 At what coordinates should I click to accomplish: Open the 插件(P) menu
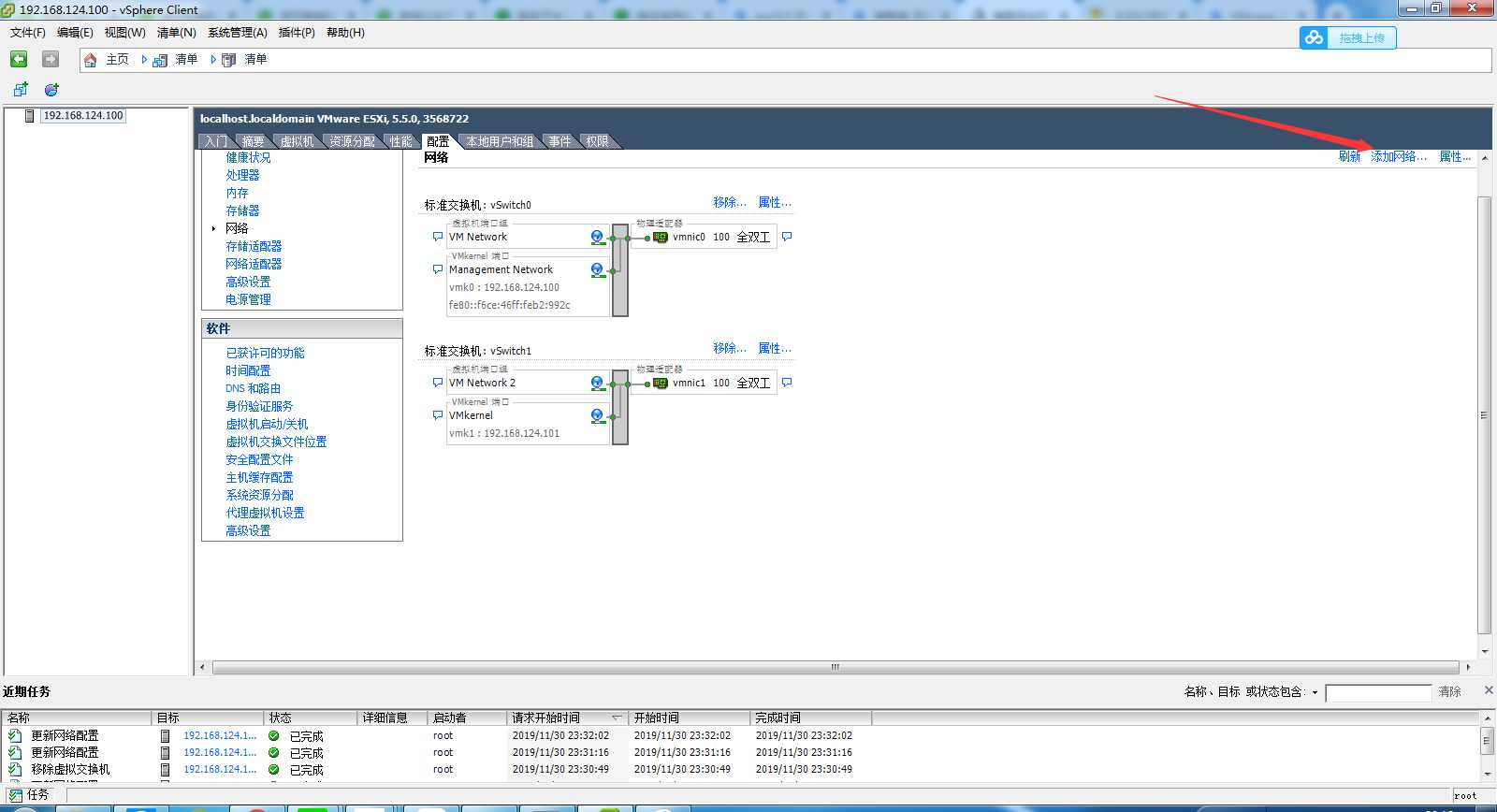click(x=297, y=33)
